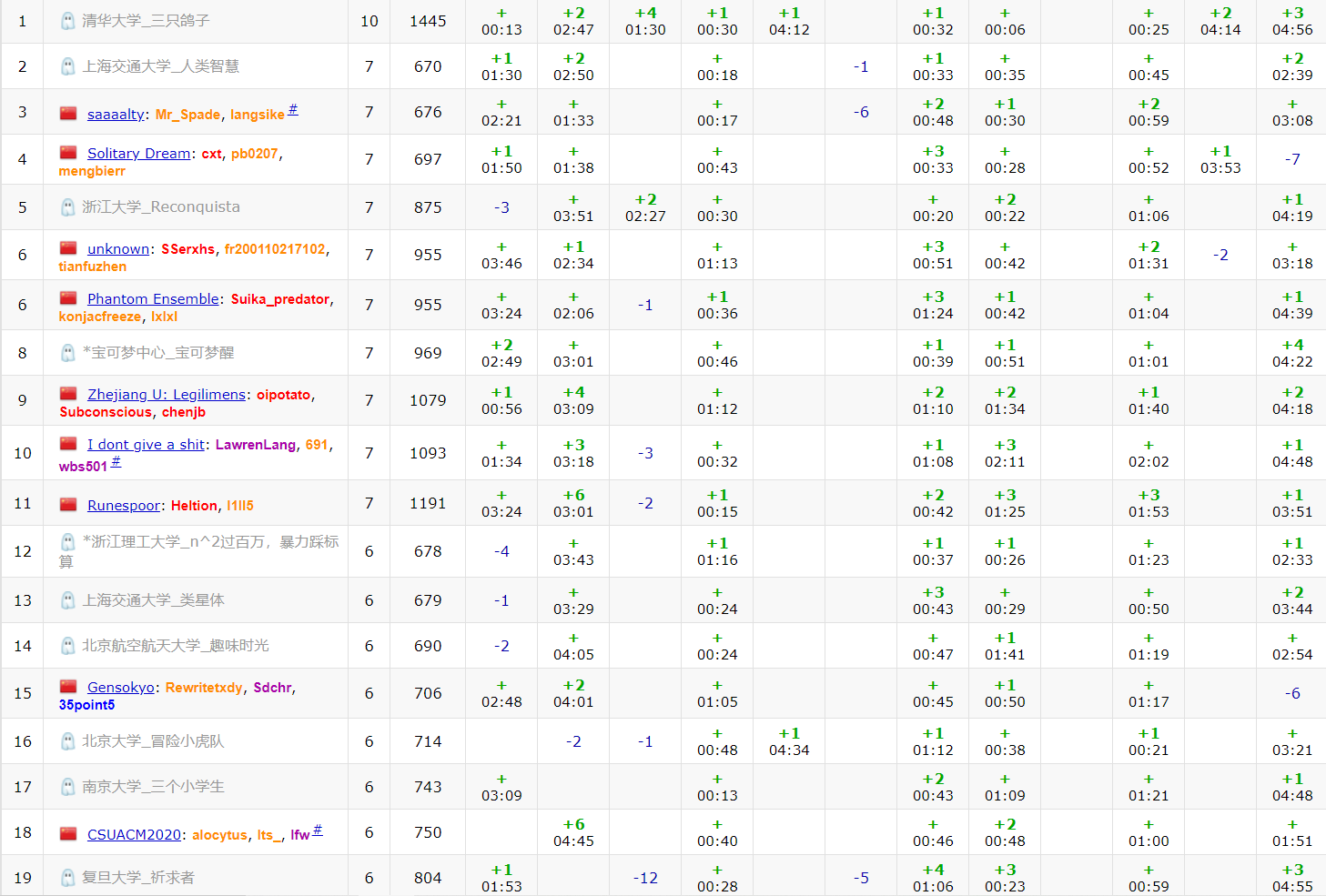Click the 1445 penalty cell in rank 1
Viewport: 1326px width, 896px height.
pos(428,21)
